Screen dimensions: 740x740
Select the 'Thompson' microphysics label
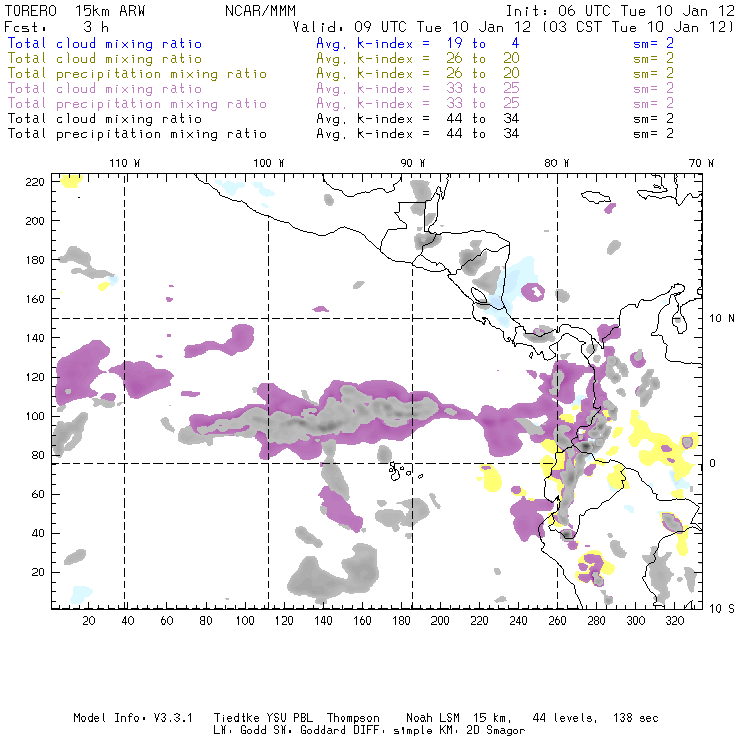coord(353,718)
